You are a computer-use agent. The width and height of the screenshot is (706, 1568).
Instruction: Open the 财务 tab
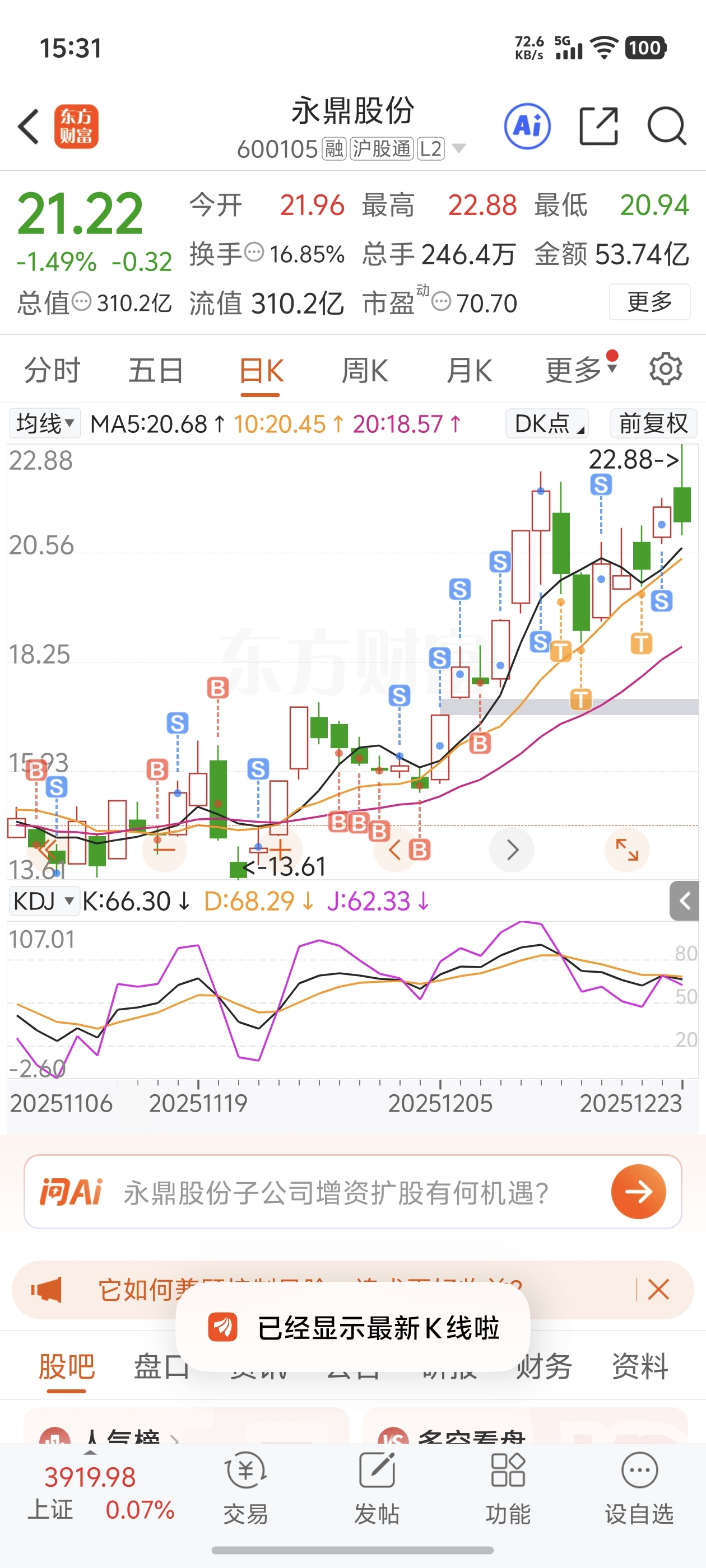click(x=545, y=1367)
